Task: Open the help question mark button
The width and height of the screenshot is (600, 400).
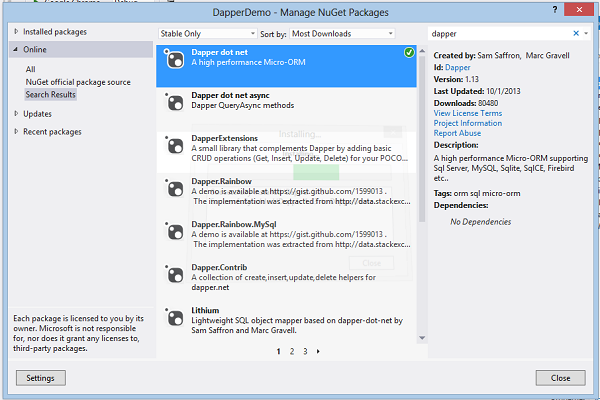Action: [x=554, y=9]
